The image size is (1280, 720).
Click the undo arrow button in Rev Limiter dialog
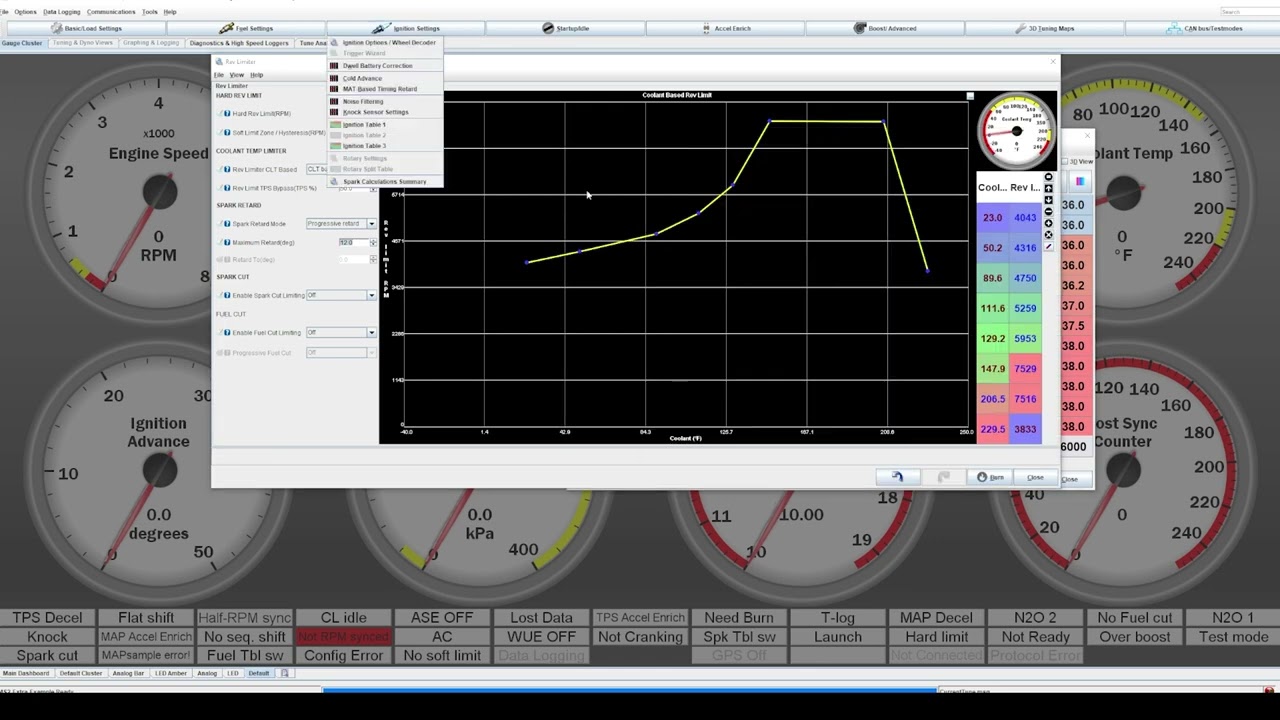point(897,477)
